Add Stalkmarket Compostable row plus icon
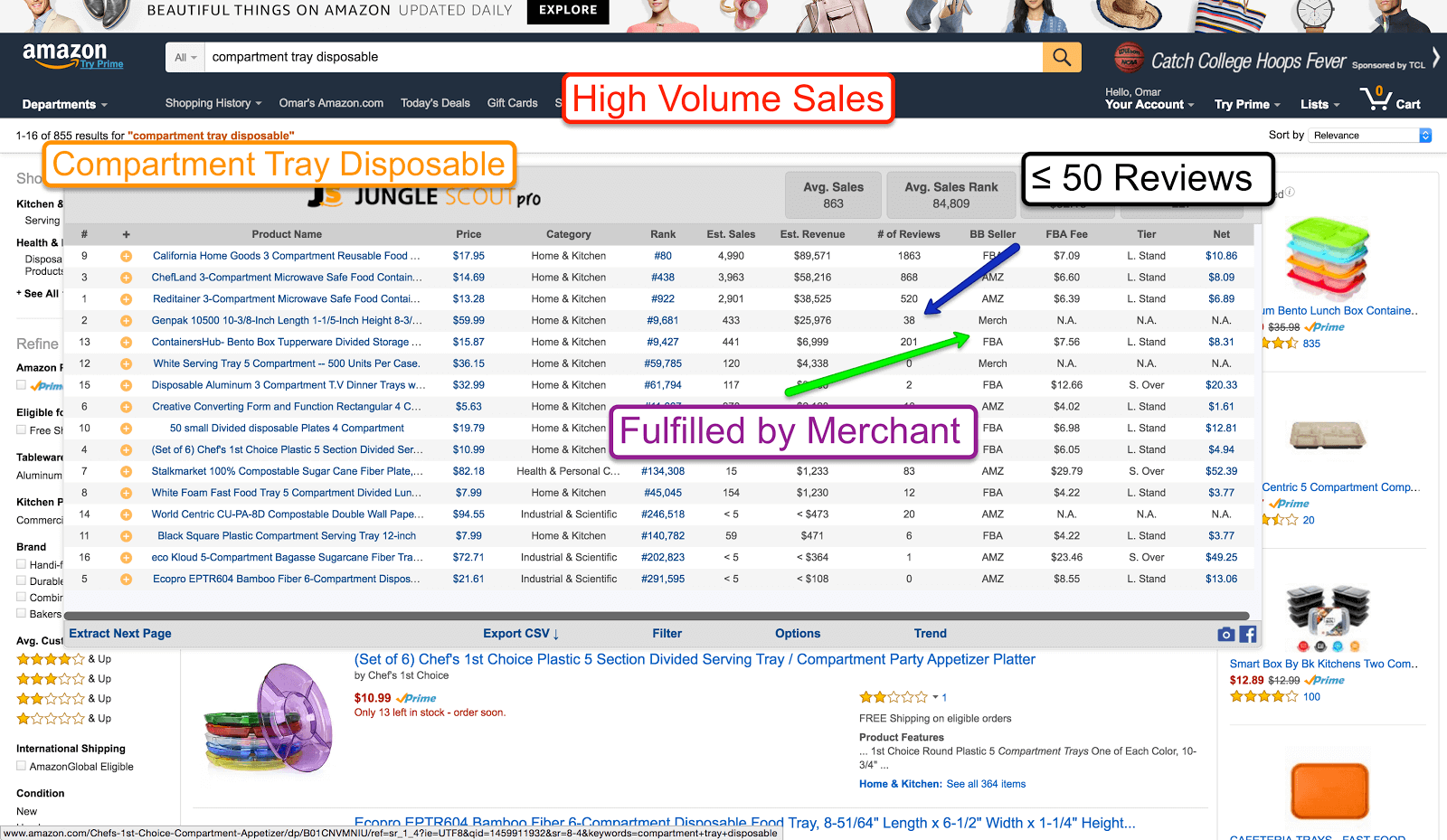Viewport: 1447px width, 840px height. (126, 472)
